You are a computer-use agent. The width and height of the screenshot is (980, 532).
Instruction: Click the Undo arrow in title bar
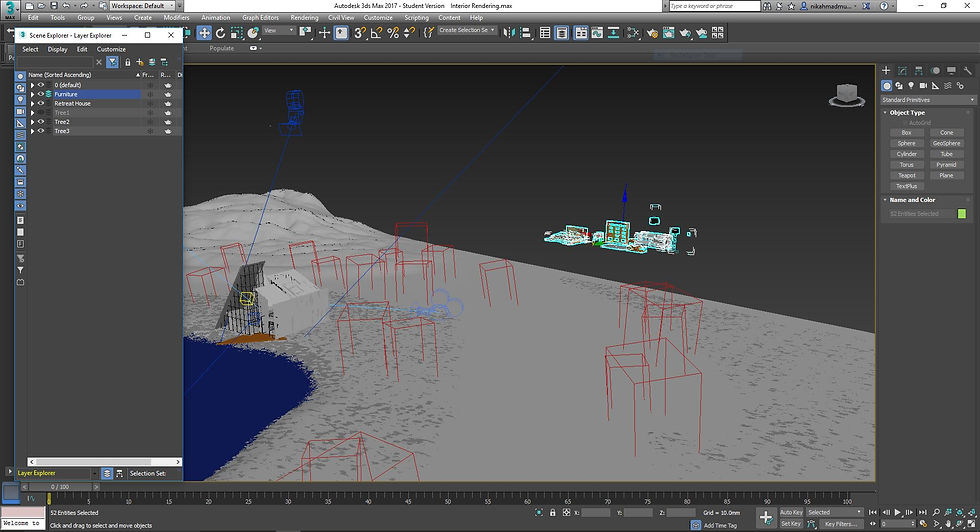tap(66, 6)
